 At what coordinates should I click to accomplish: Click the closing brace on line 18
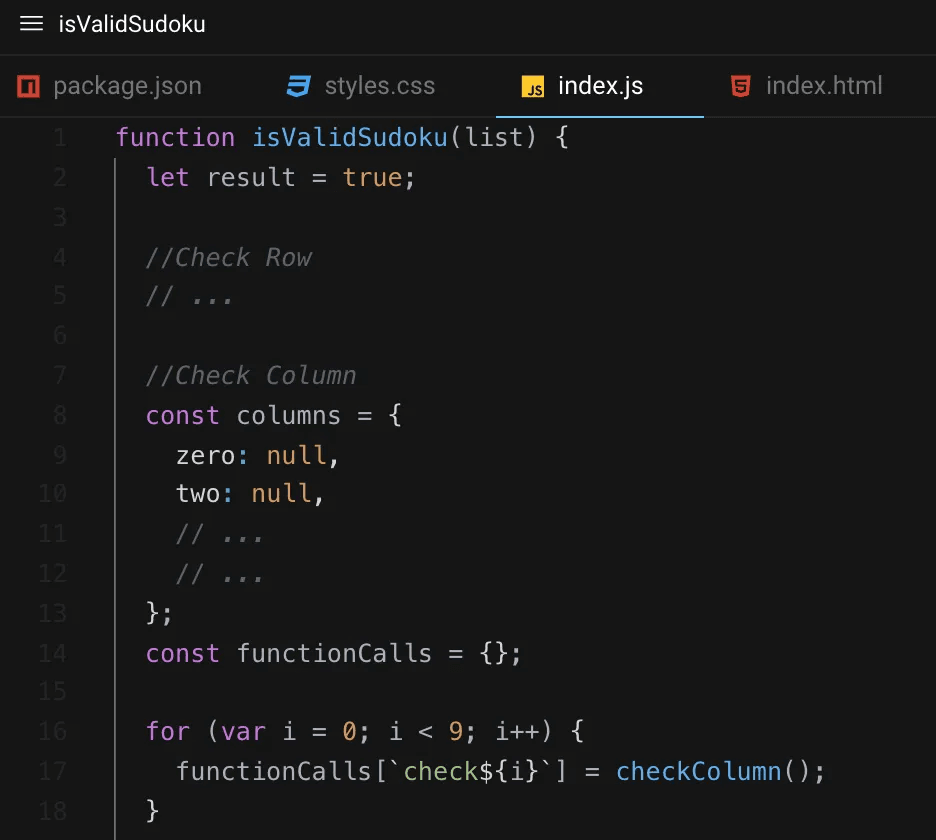coord(152,811)
